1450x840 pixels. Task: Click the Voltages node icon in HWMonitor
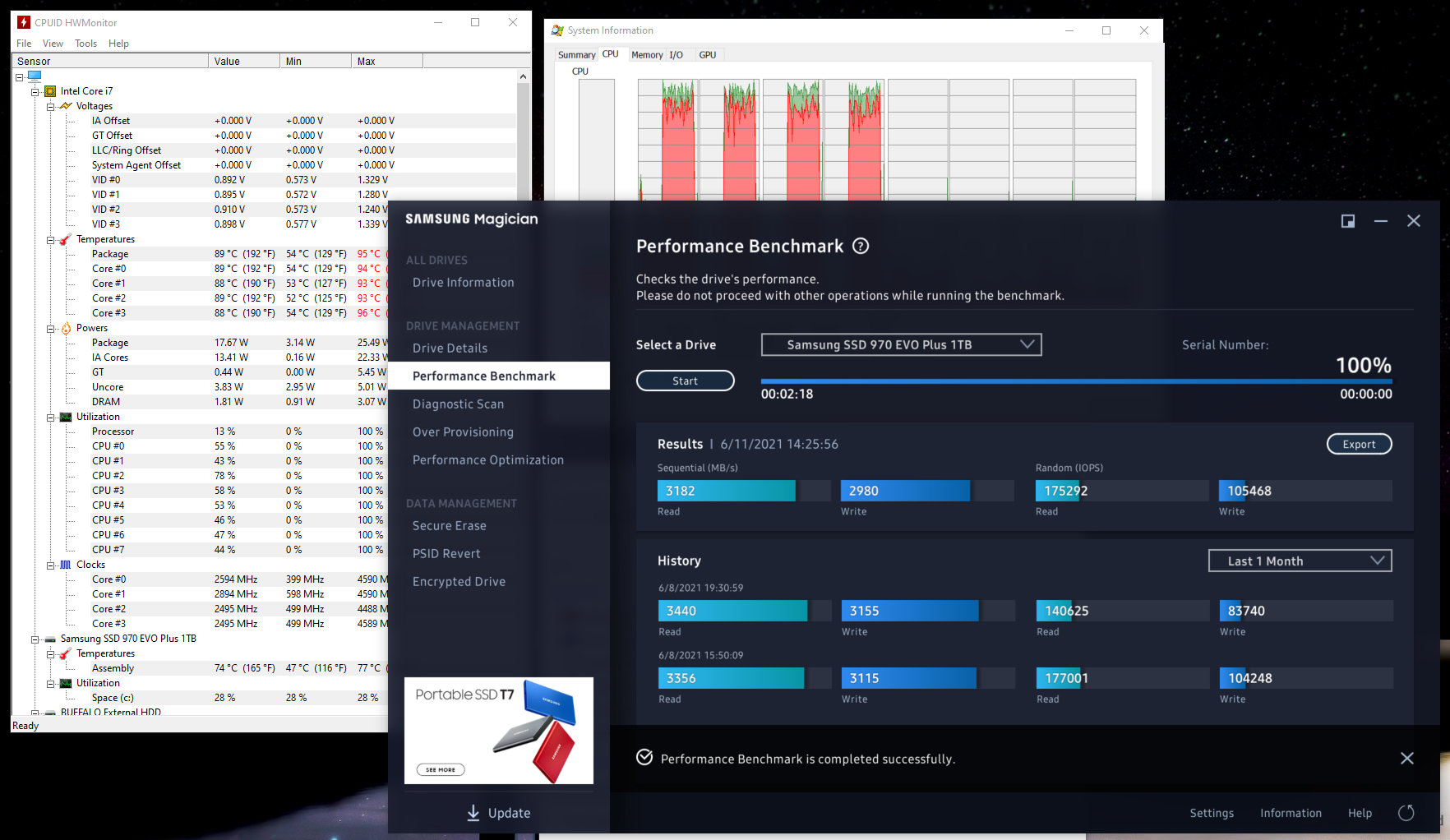coord(66,106)
